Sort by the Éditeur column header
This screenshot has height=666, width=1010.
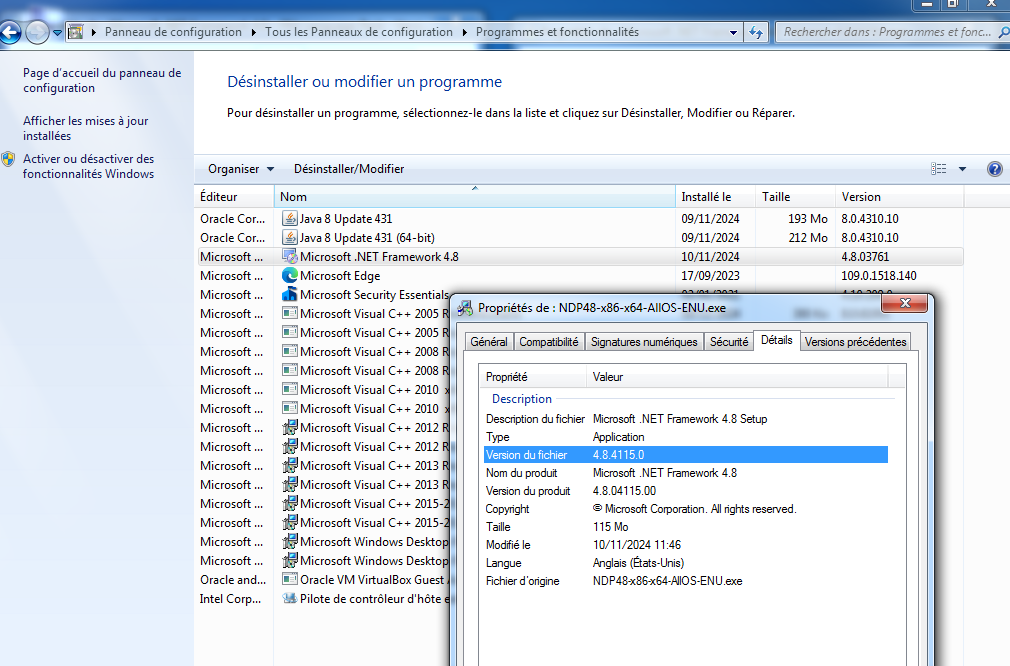click(234, 197)
